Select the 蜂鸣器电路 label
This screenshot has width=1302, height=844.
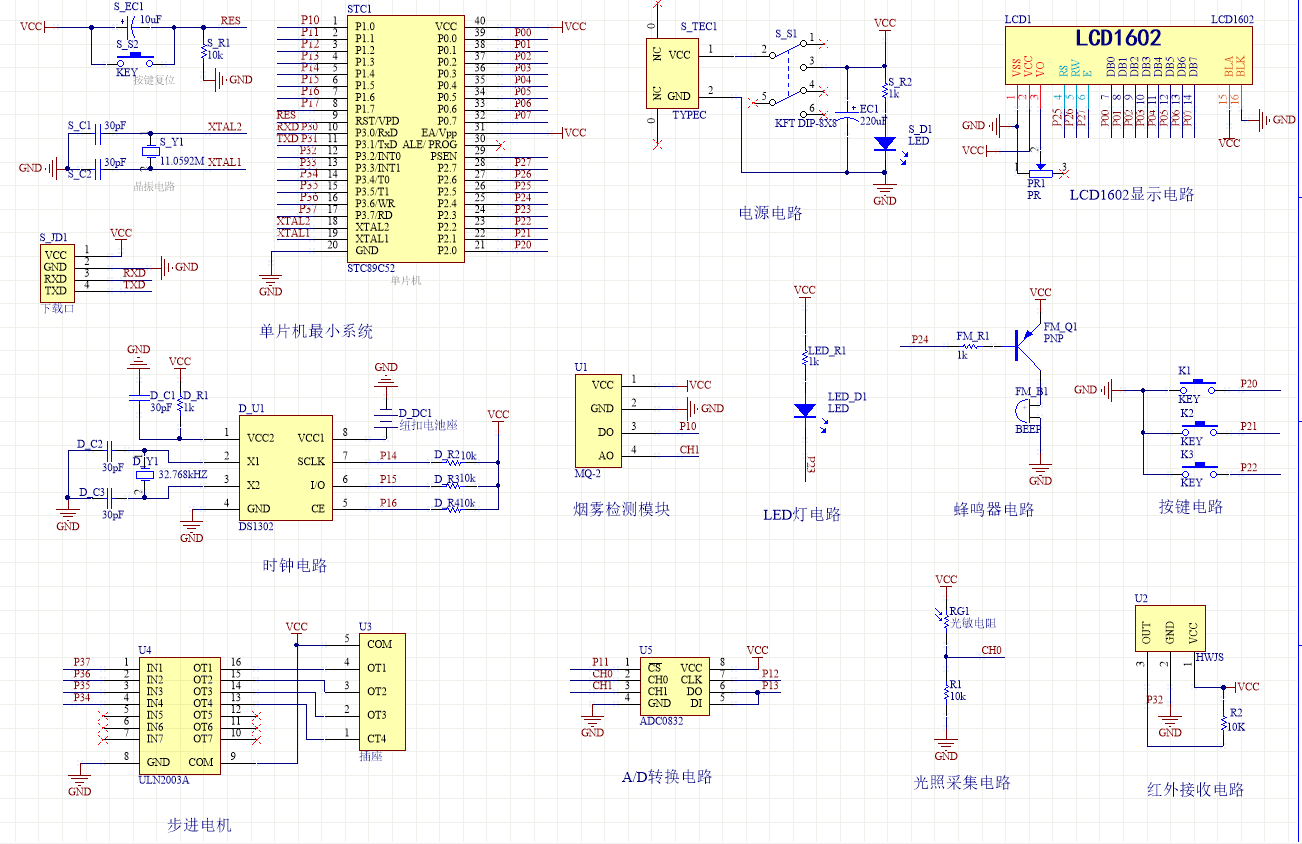tap(994, 509)
